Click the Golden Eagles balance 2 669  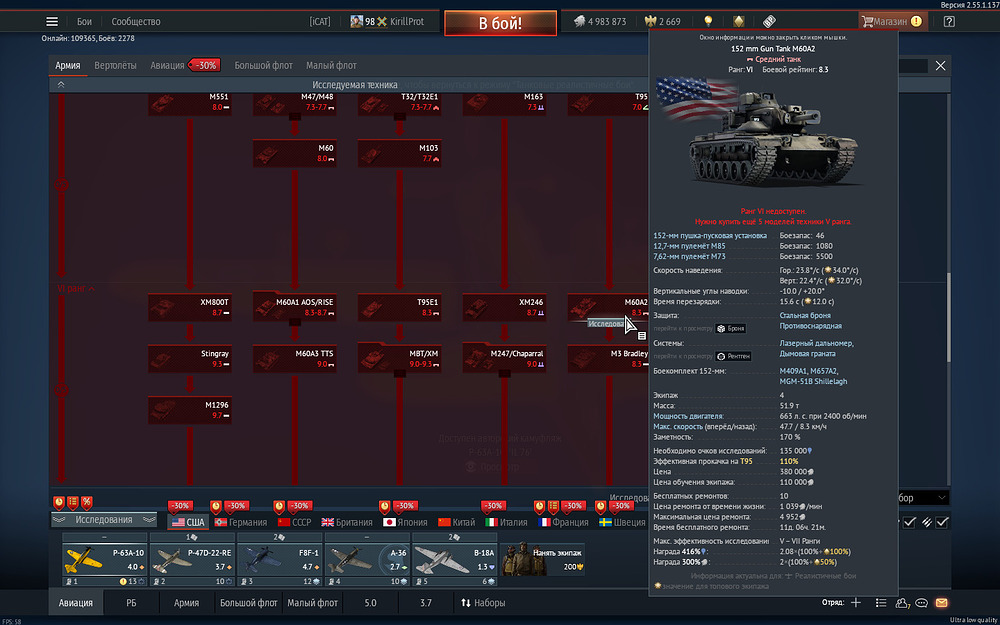pyautogui.click(x=664, y=22)
